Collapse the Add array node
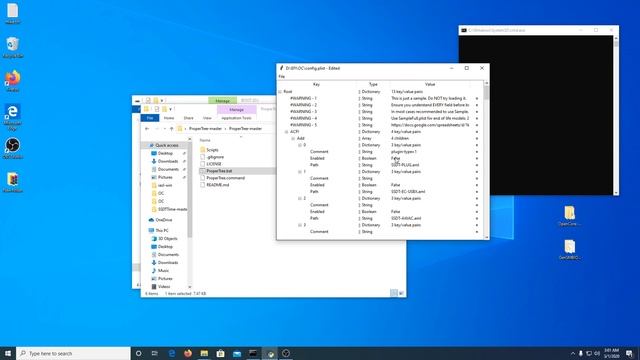The width and height of the screenshot is (640, 360). [293, 138]
